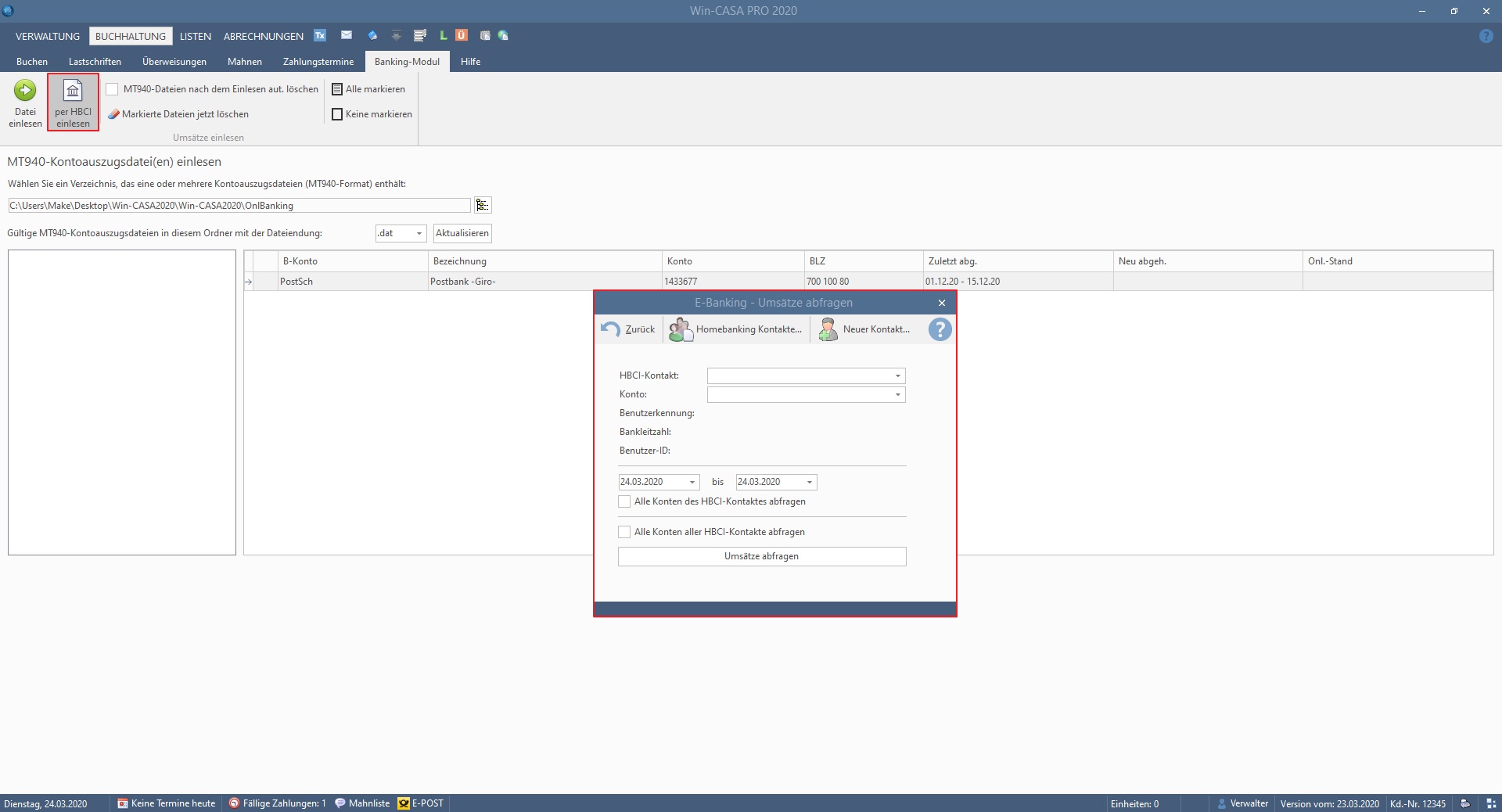The width and height of the screenshot is (1502, 812).
Task: Click the orange Ü icon in toolbar
Action: click(462, 35)
